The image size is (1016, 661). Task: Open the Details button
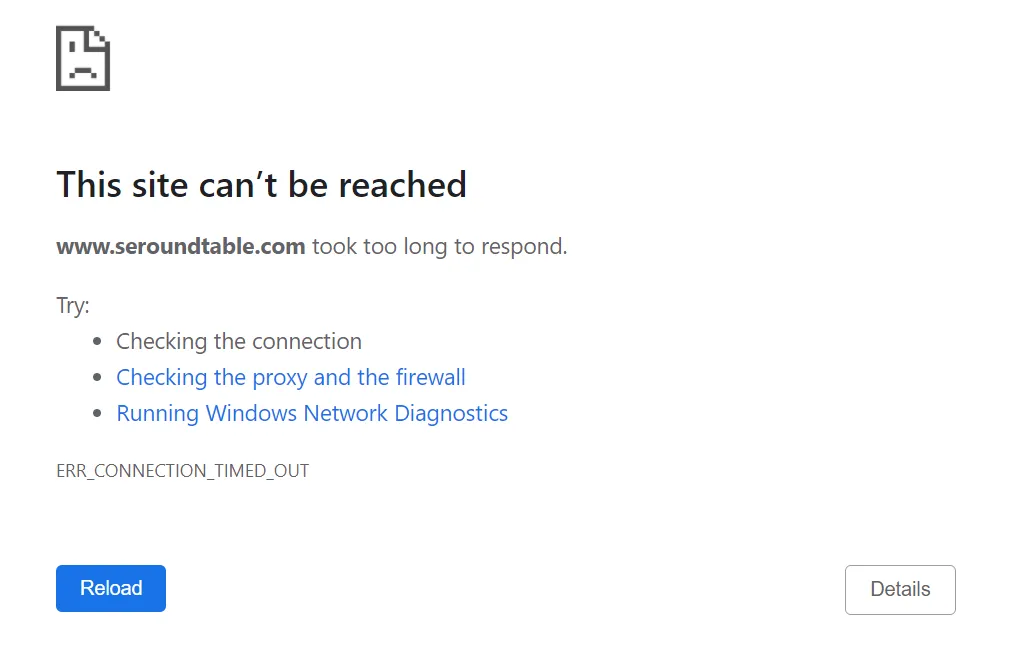(900, 590)
